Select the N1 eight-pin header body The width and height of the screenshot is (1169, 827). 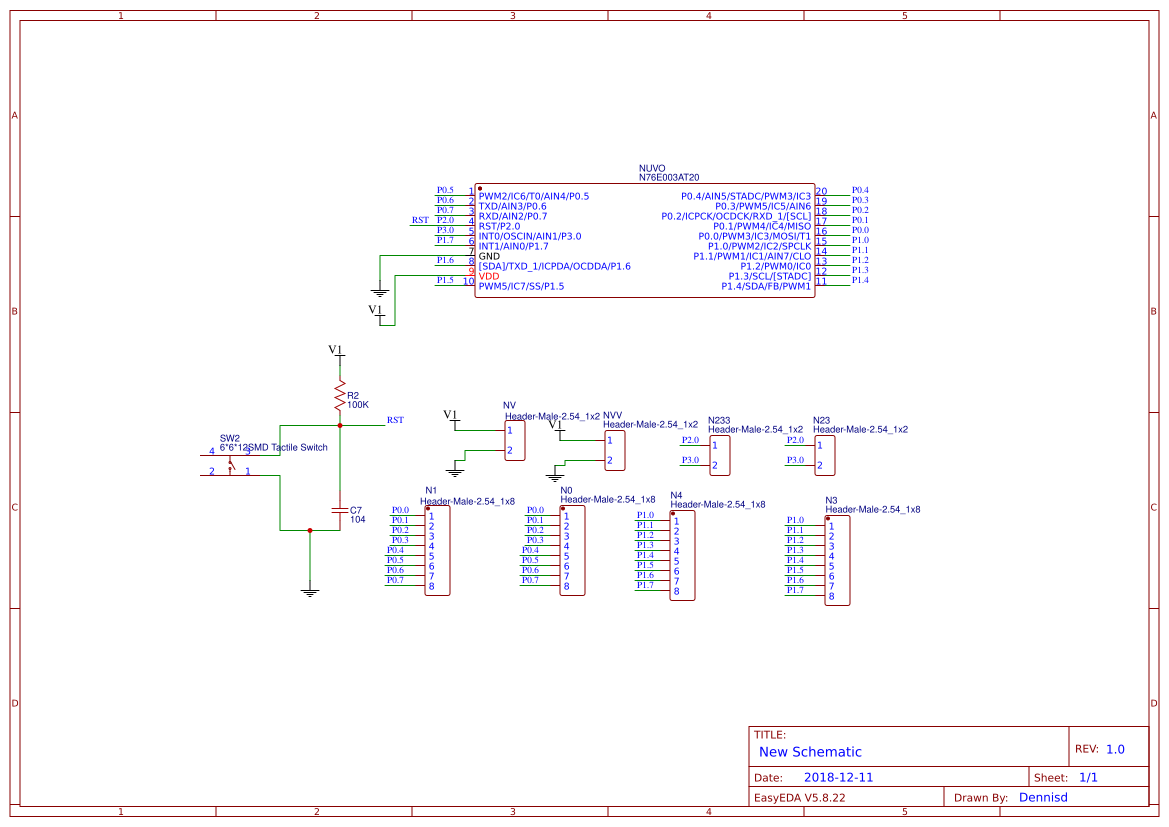click(438, 551)
